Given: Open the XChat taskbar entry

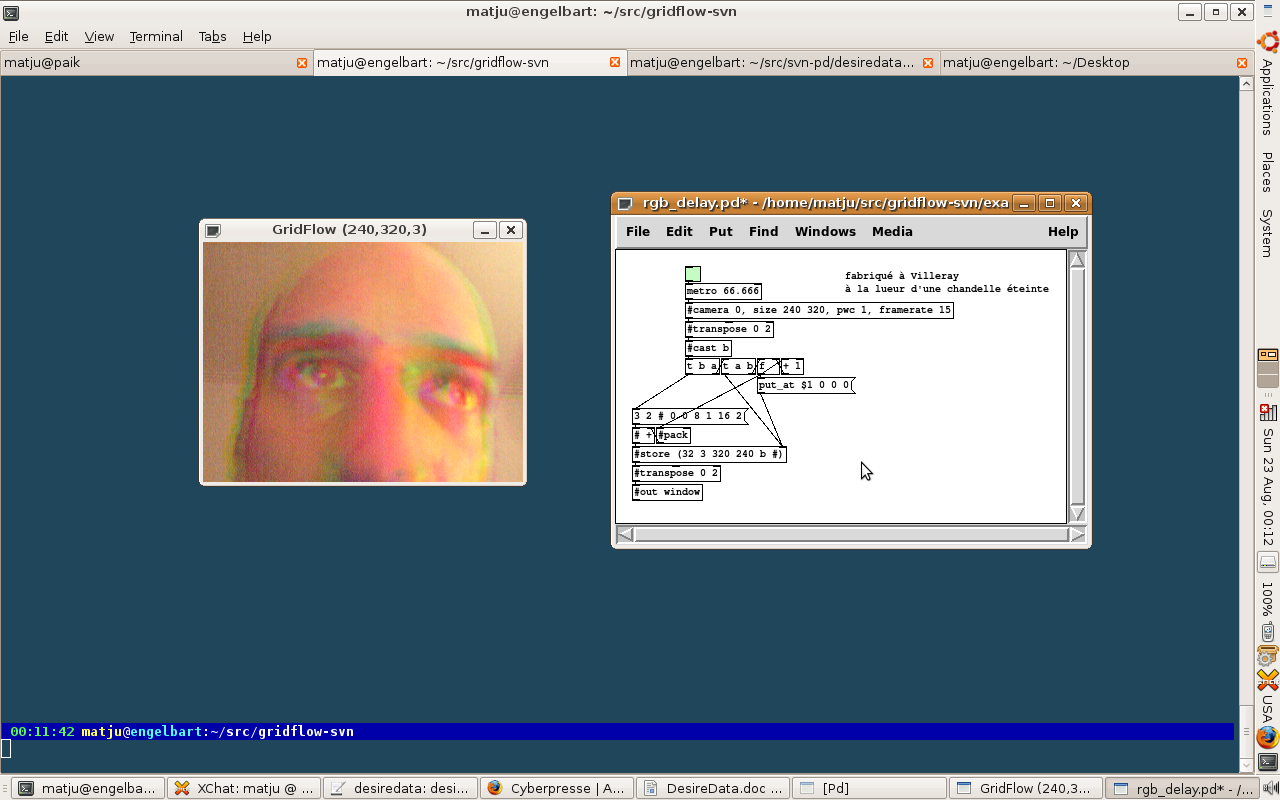Looking at the screenshot, I should click(x=245, y=788).
